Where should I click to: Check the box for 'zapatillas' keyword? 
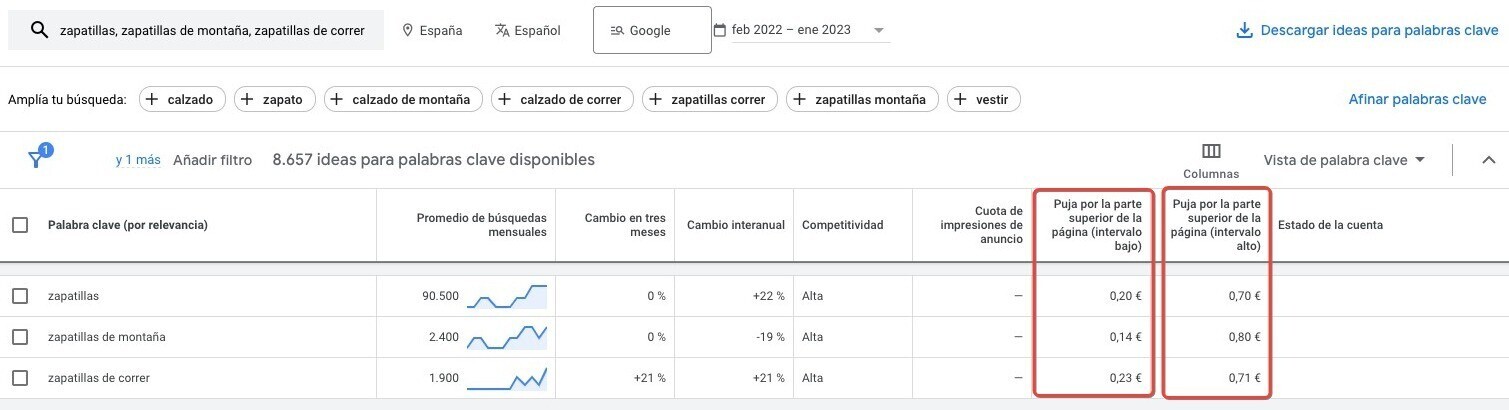(20, 296)
